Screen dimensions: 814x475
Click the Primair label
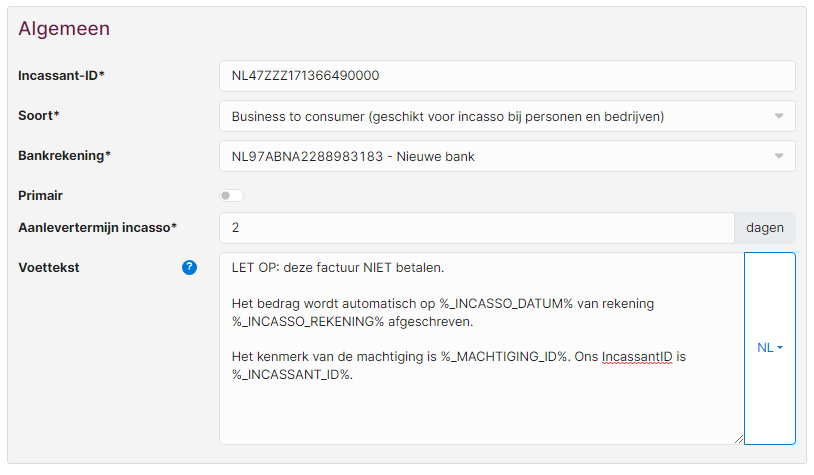[40, 196]
